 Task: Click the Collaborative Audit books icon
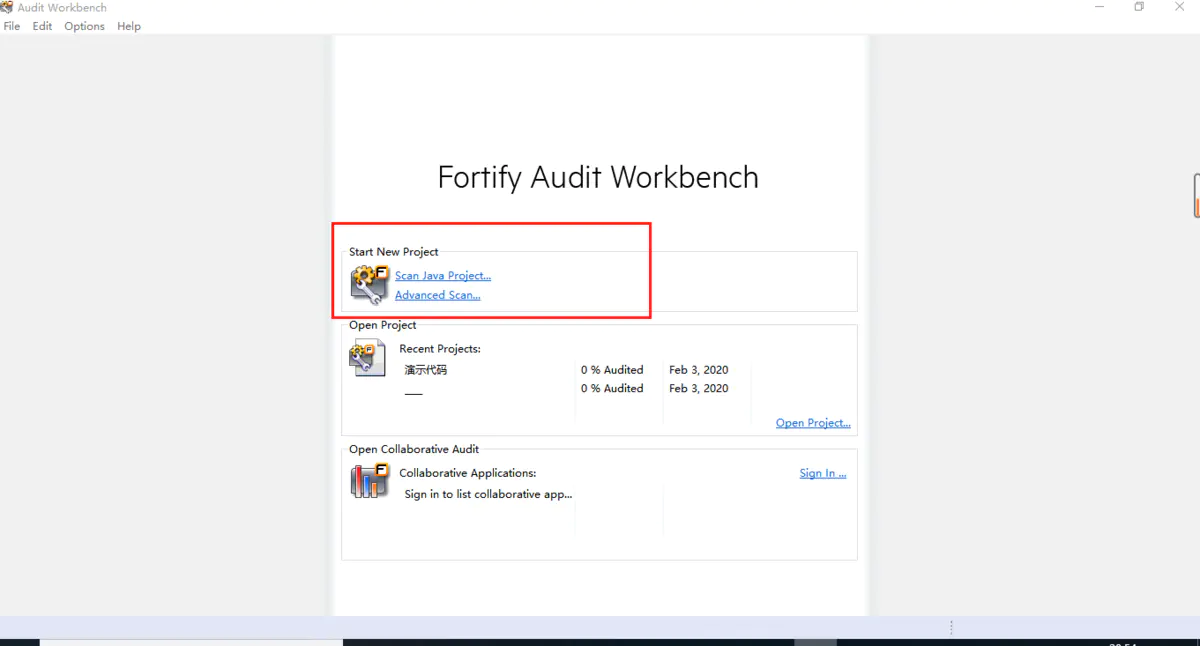369,481
